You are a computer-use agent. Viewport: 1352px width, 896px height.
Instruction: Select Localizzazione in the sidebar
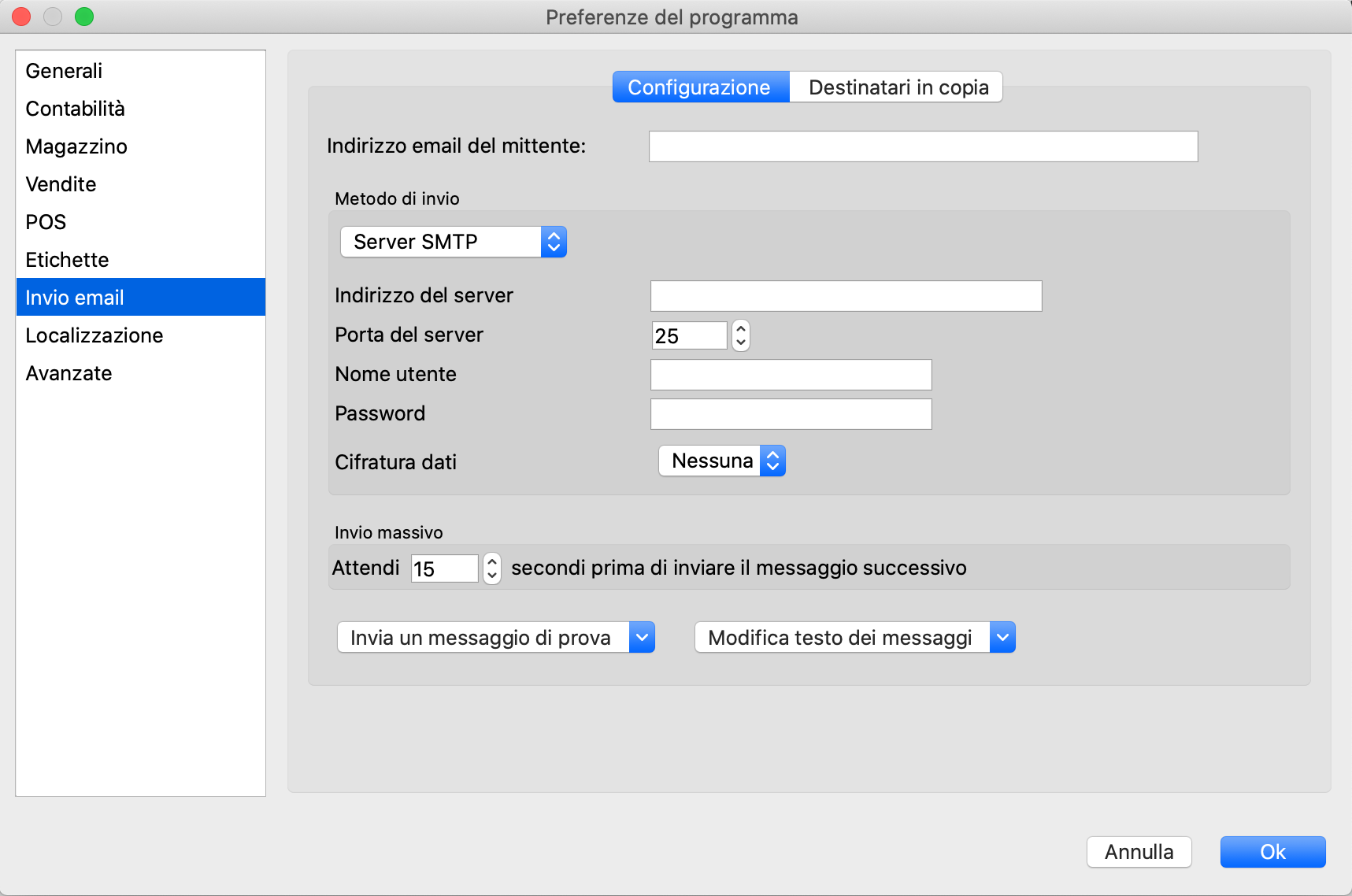tap(94, 335)
